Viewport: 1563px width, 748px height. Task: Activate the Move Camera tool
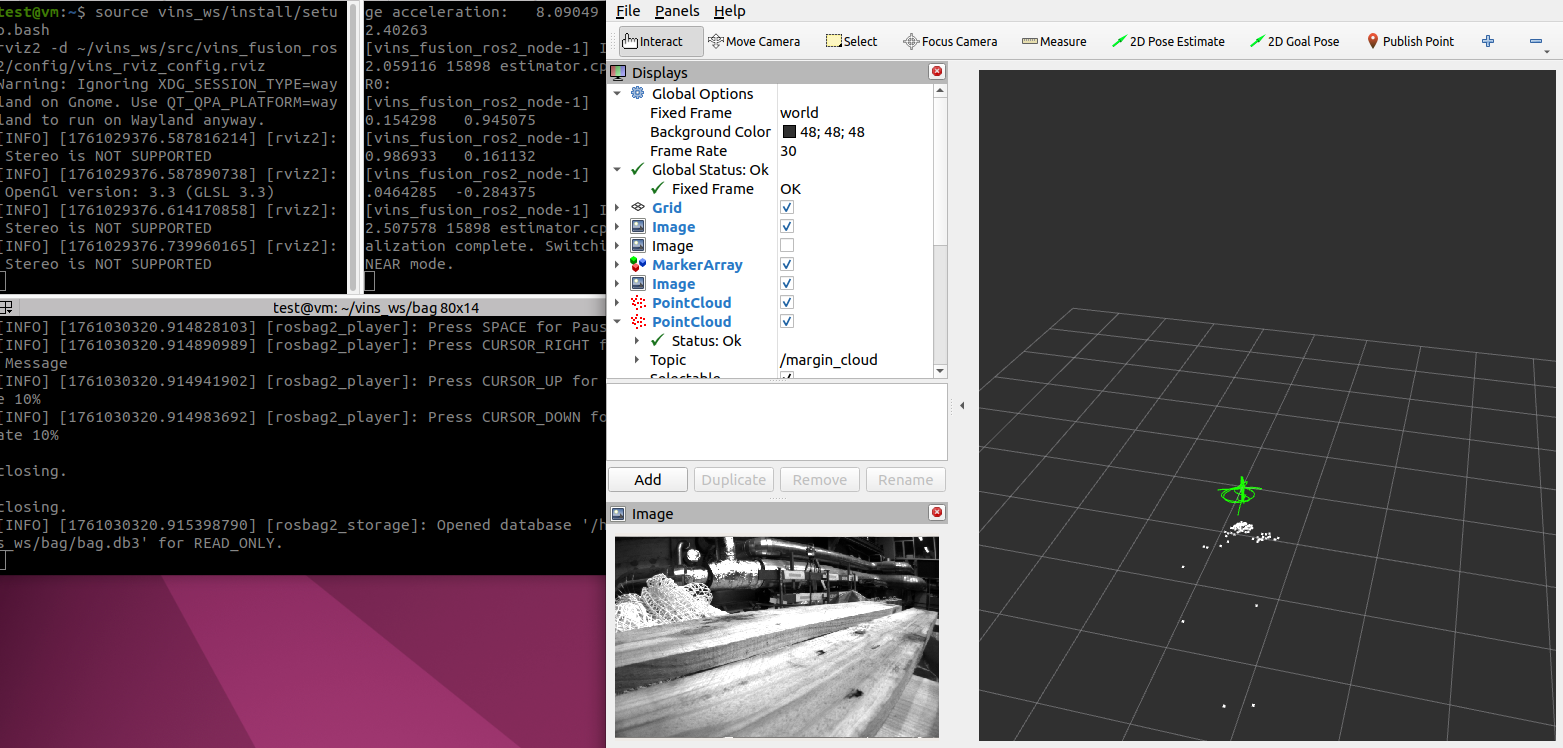754,41
